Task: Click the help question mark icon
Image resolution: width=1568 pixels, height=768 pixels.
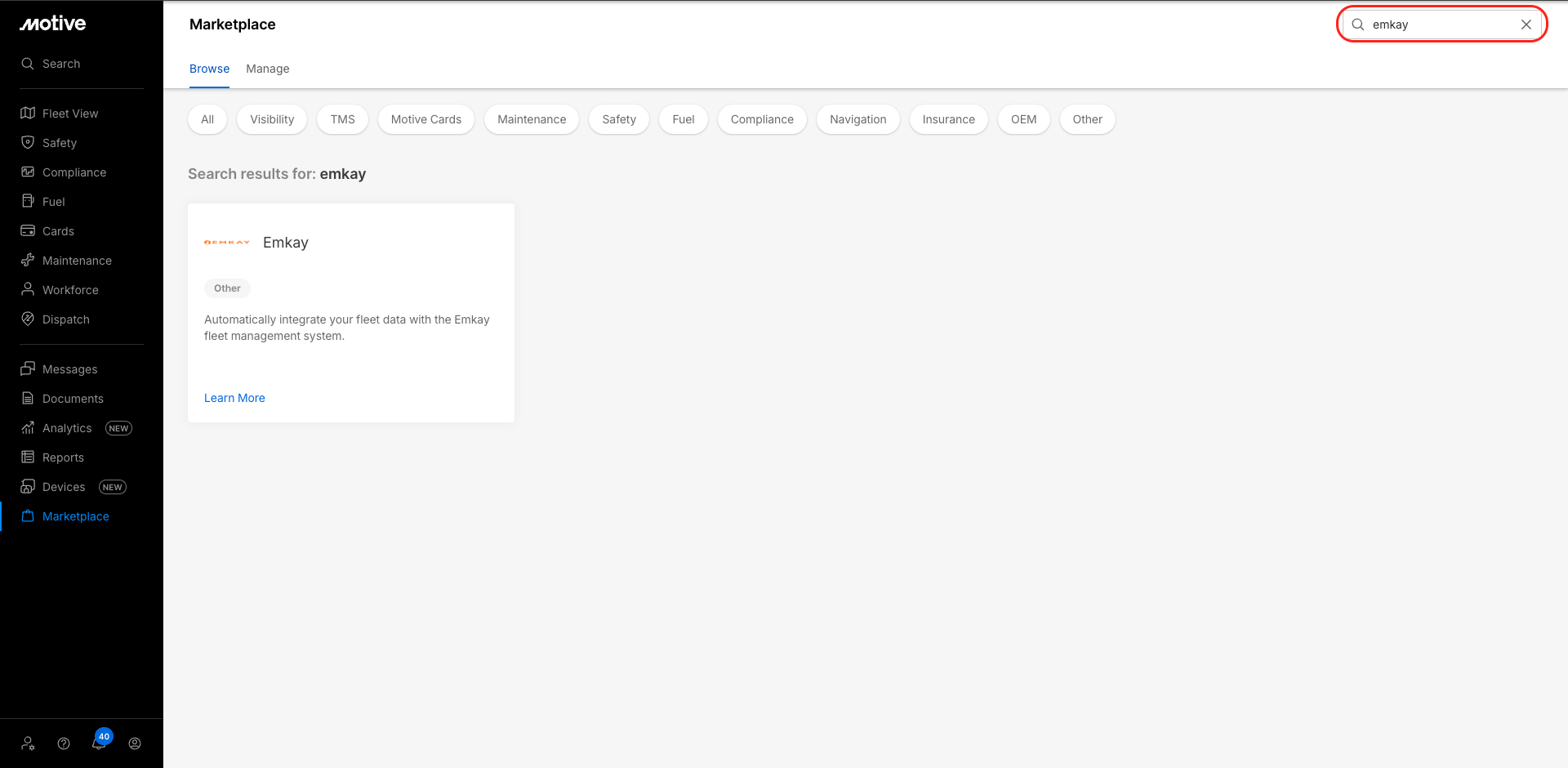Action: [x=64, y=743]
